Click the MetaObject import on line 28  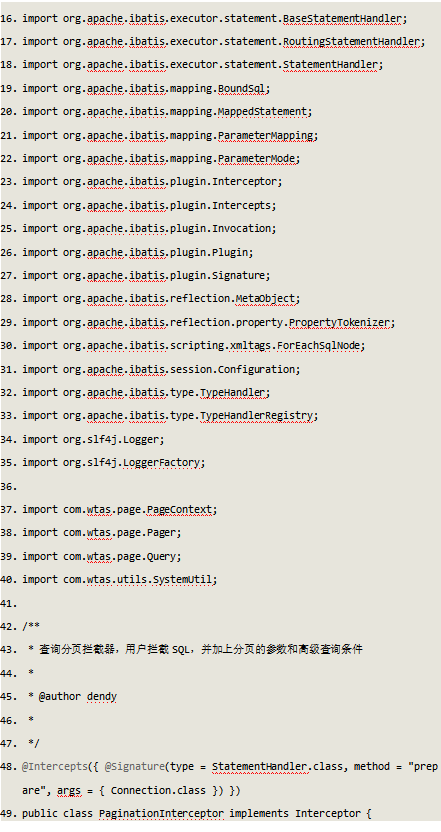[265, 299]
